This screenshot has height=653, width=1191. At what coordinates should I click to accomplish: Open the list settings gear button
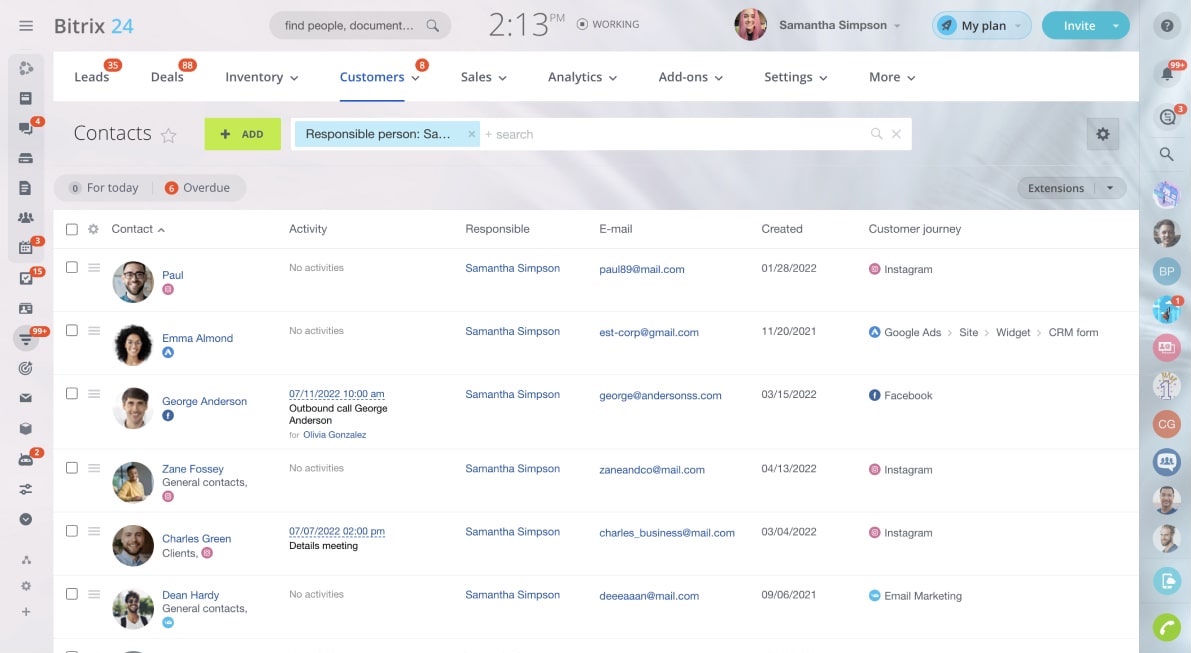(x=1103, y=134)
